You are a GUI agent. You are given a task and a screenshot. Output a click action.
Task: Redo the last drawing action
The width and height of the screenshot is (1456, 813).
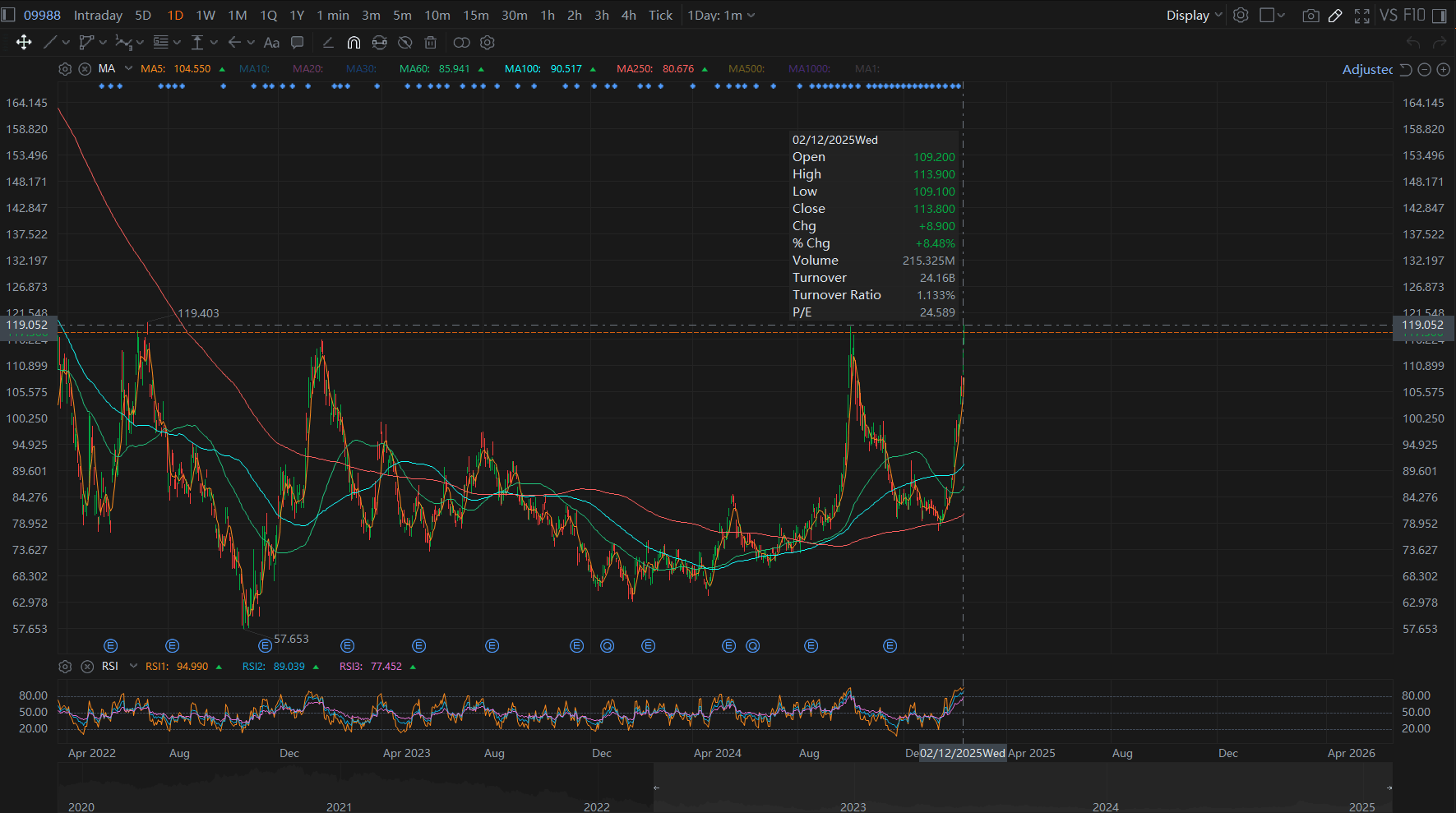[x=1440, y=42]
